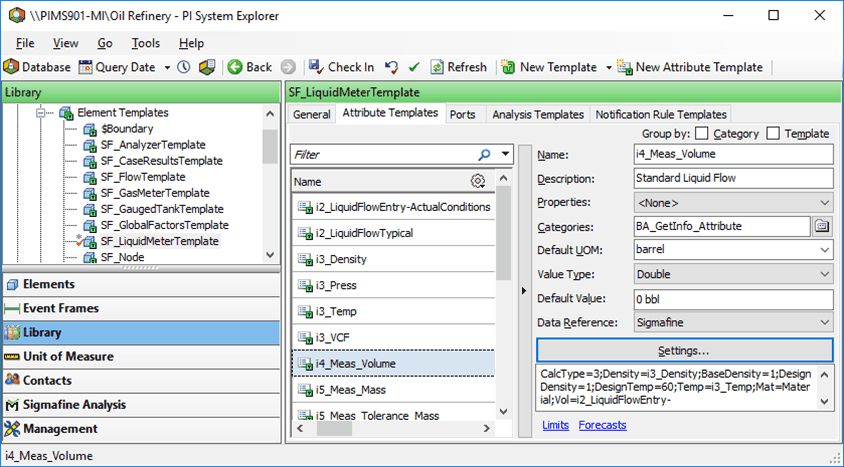Open the Database toolbar button
The image size is (844, 467).
37,67
